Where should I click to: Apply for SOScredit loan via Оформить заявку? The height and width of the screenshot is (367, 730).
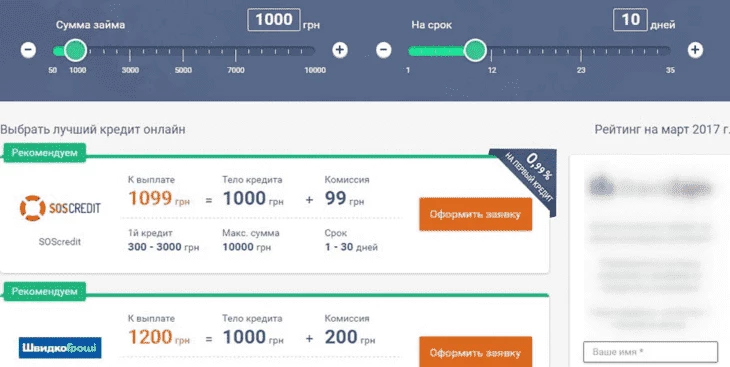[475, 214]
